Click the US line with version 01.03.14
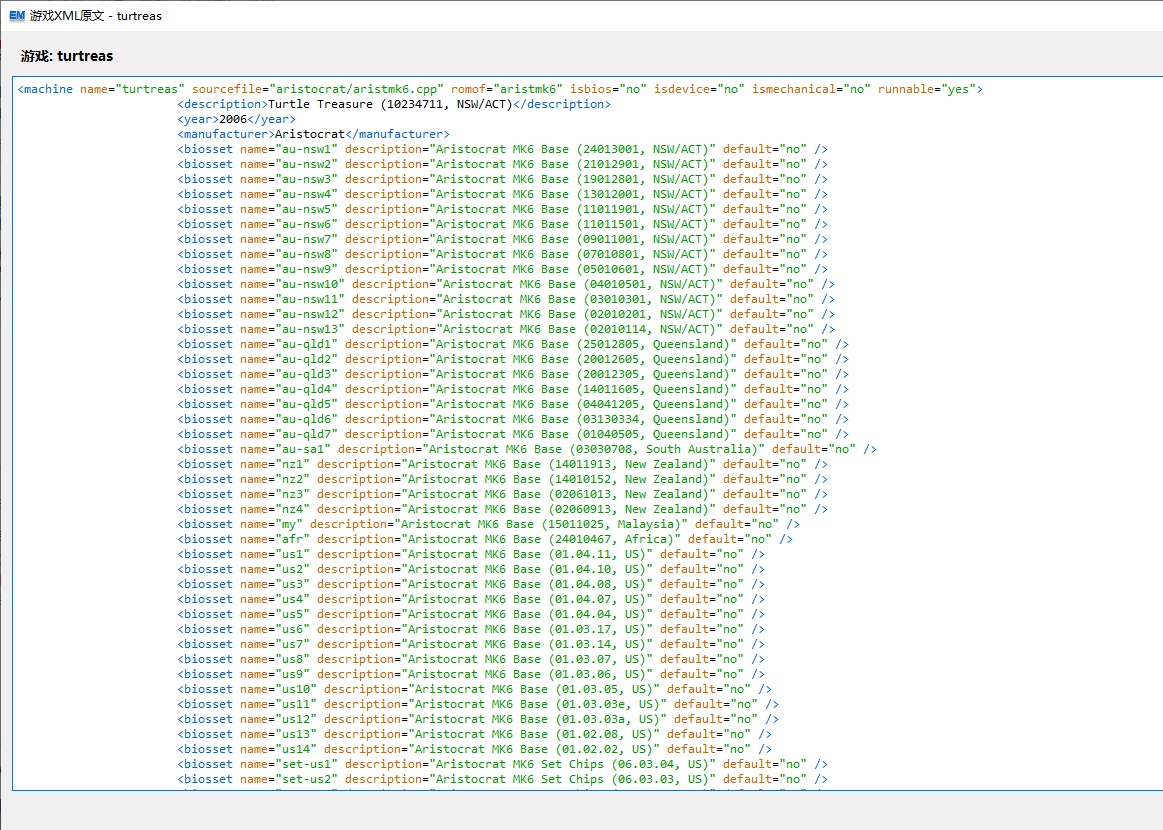Viewport: 1163px width, 830px height. [471, 644]
